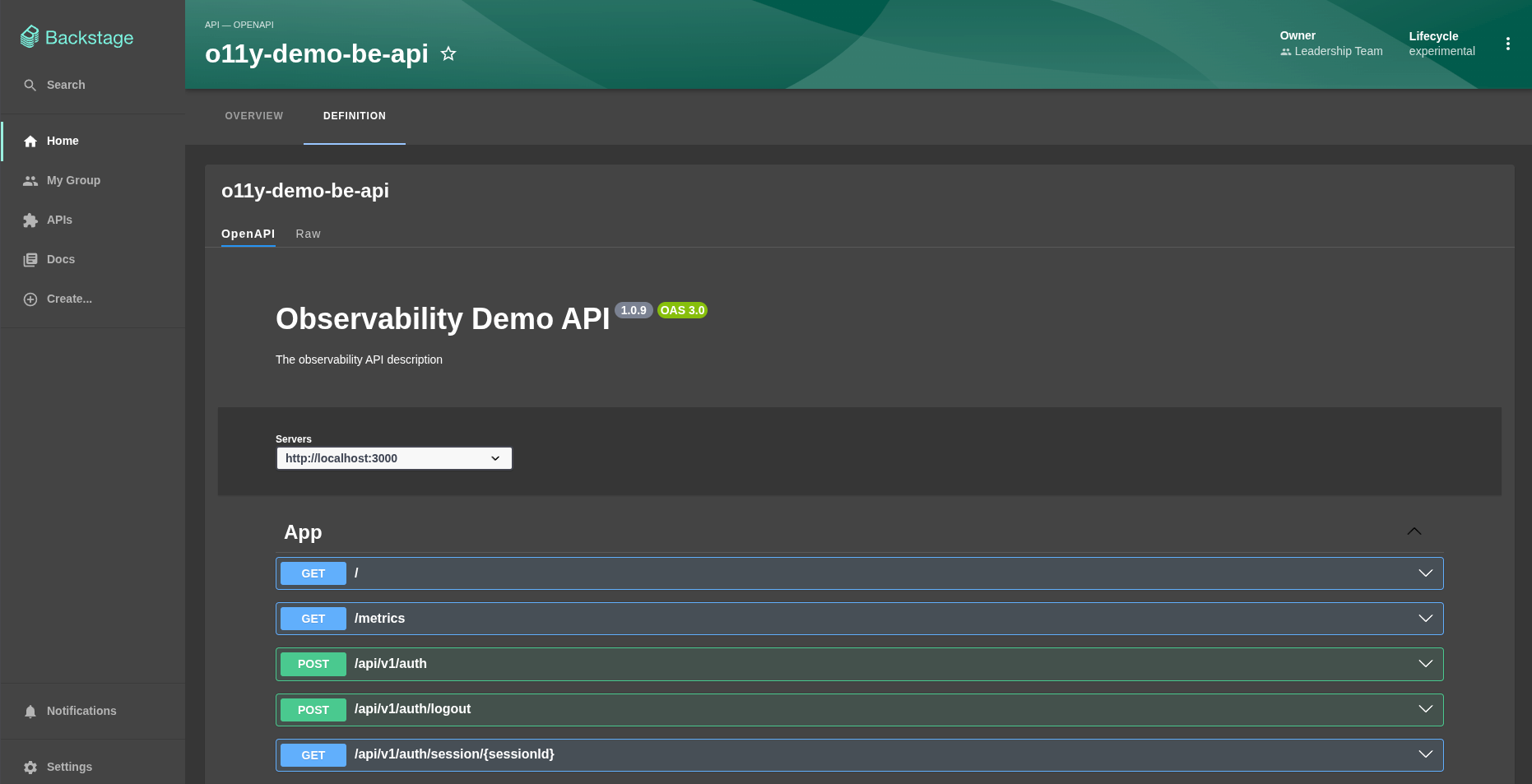Click the o11y-demo-be-api card heading
This screenshot has height=784, width=1532.
305,190
